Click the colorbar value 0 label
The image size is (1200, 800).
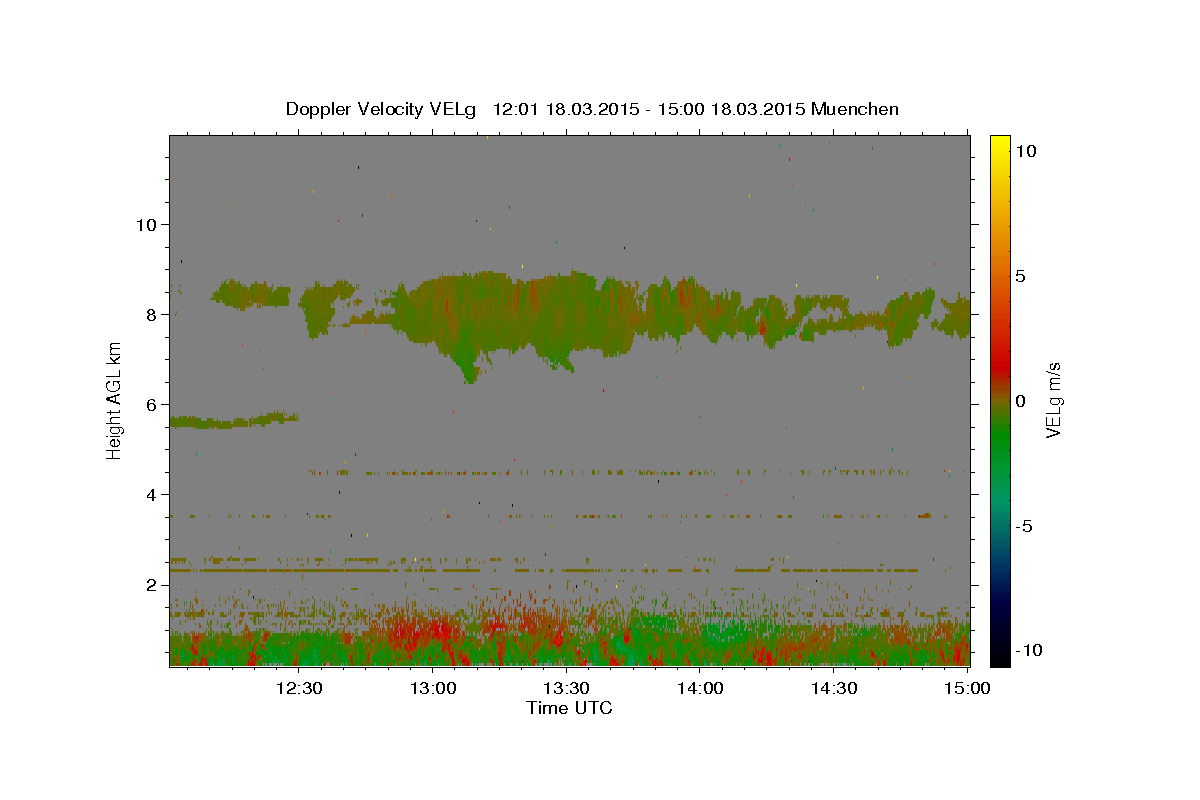pyautogui.click(x=1020, y=401)
